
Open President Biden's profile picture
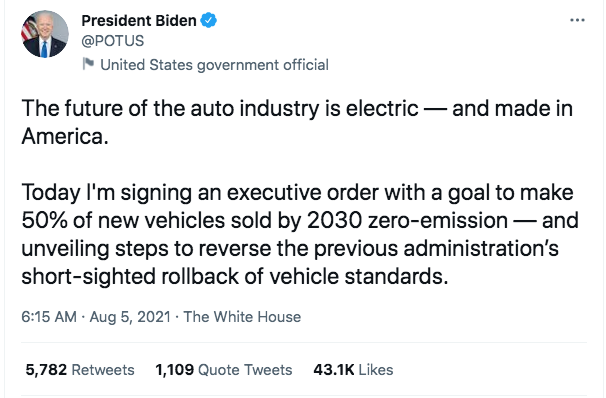point(45,34)
